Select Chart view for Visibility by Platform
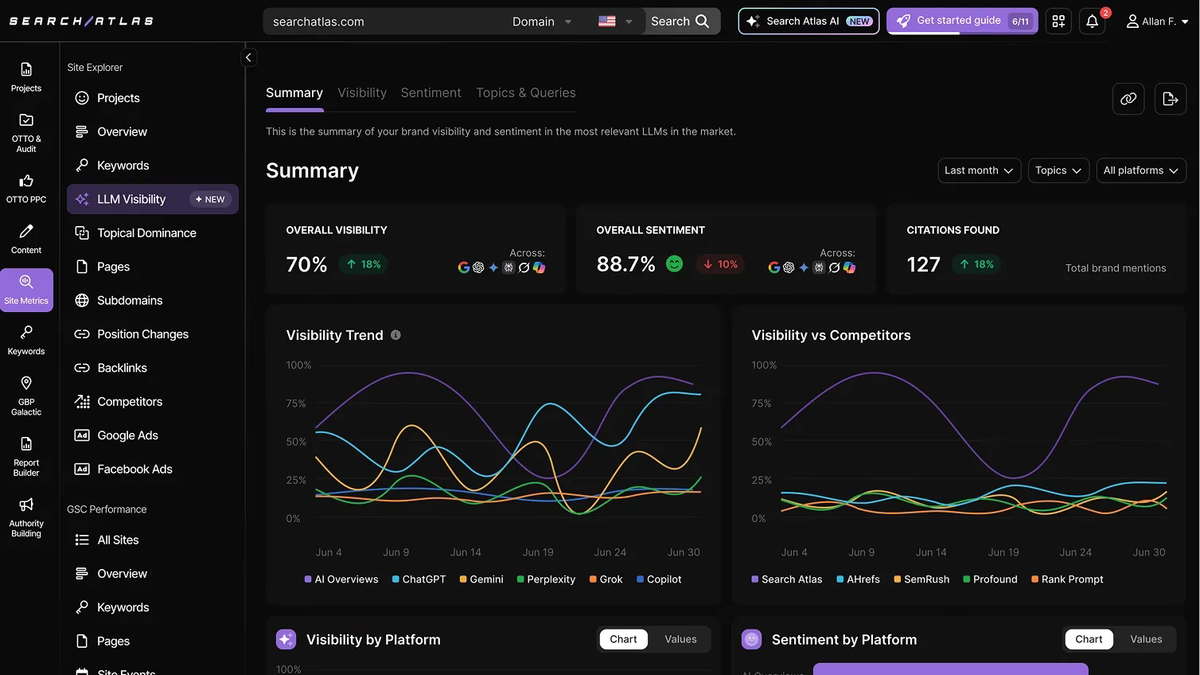Screen dimensions: 1200x675 [x=623, y=639]
